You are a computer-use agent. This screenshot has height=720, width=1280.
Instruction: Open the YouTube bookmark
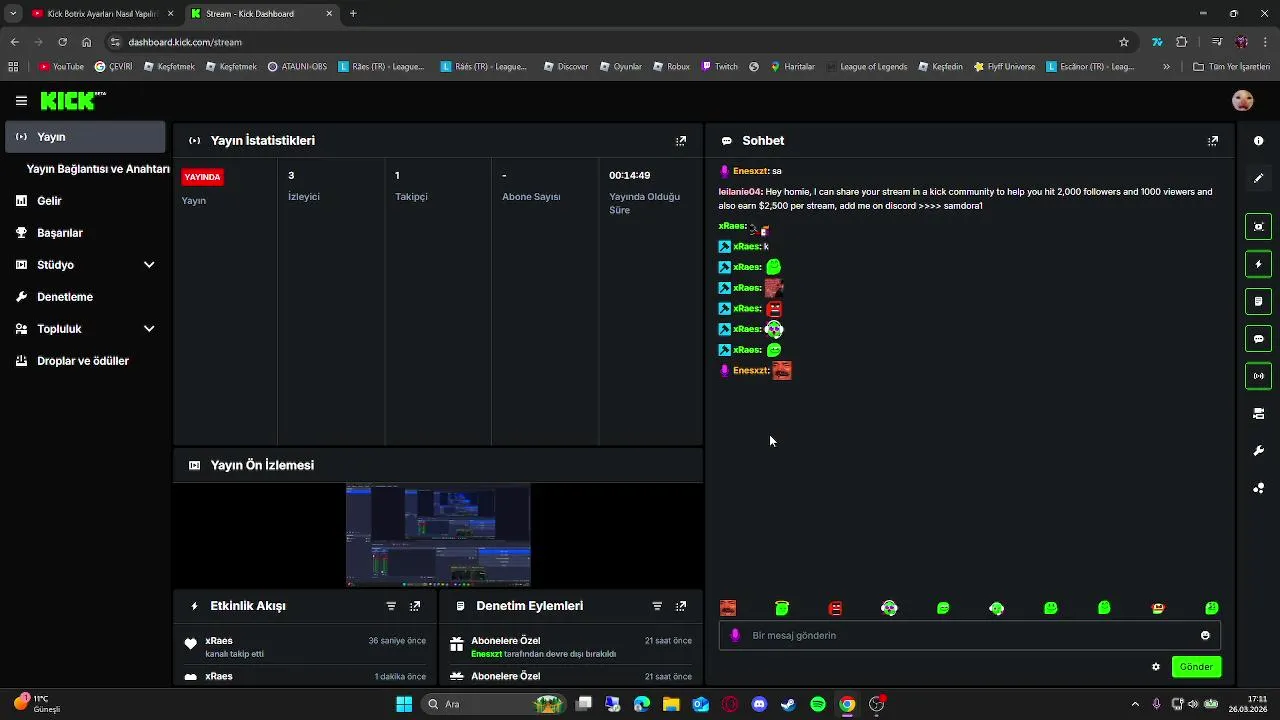point(61,67)
